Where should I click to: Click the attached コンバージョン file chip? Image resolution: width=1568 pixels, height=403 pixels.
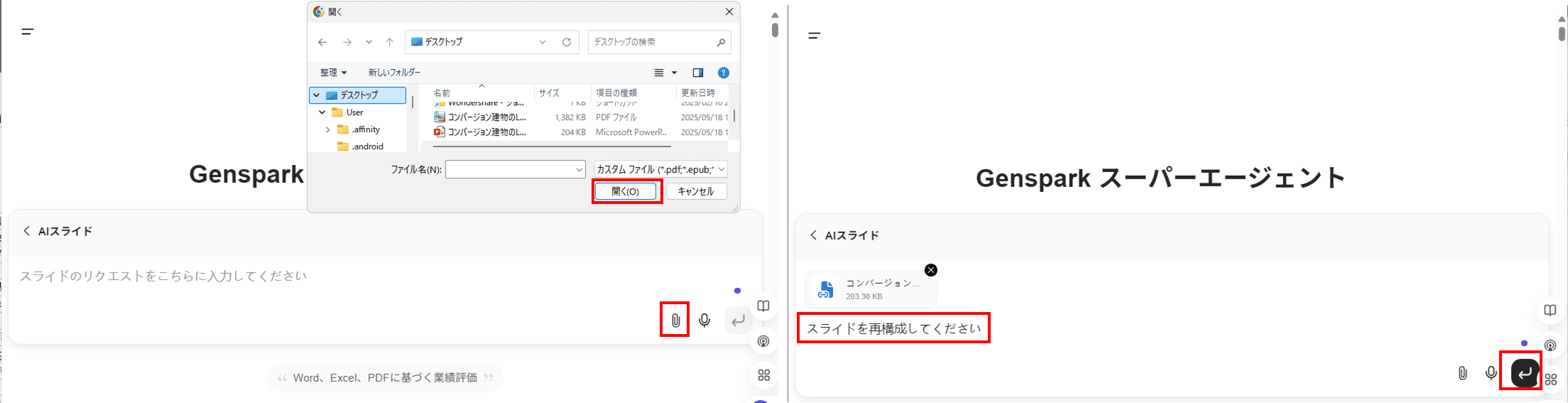point(871,289)
